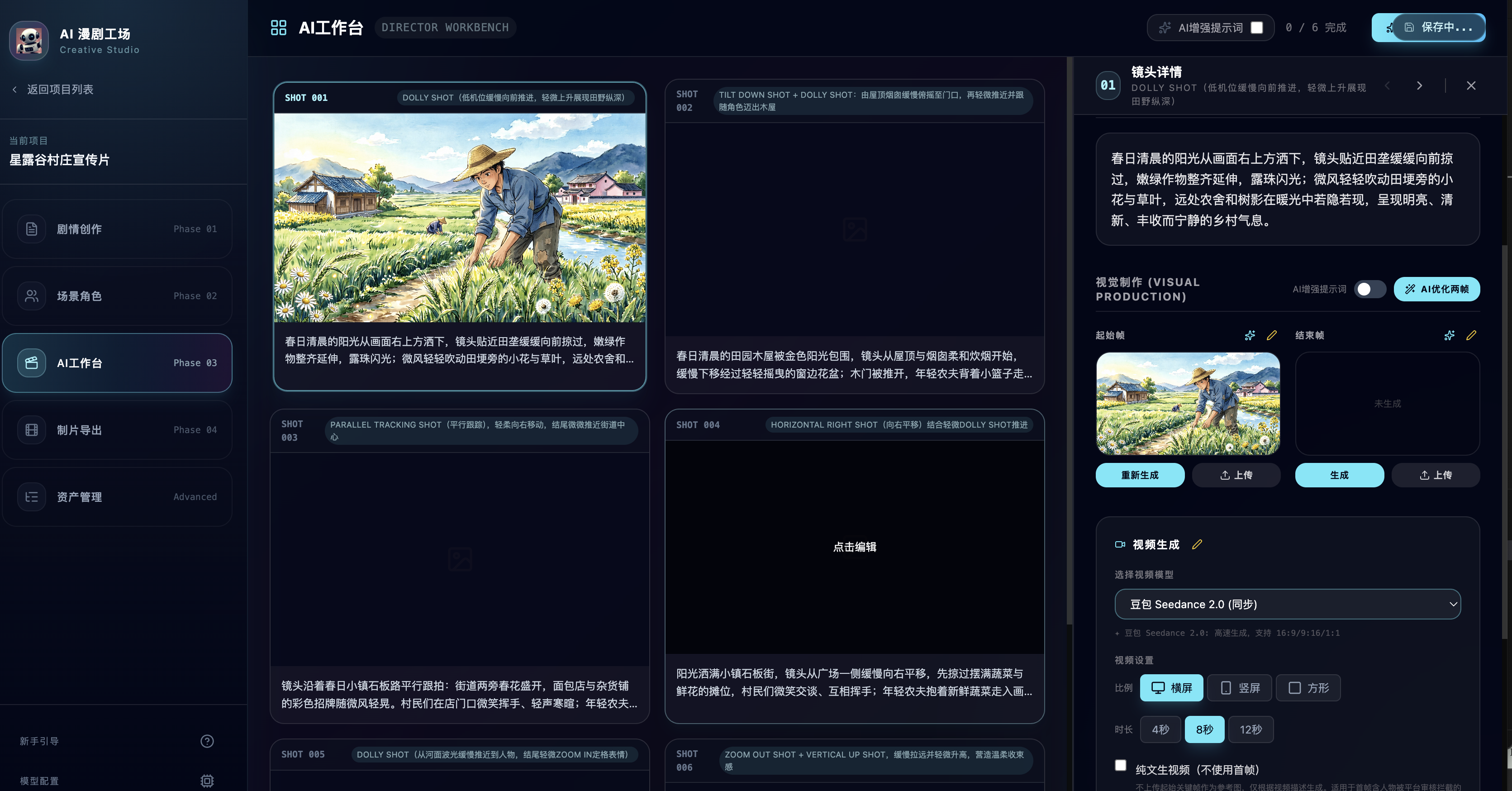Viewport: 1512px width, 791px height.
Task: Tick the top bar AI增强提示词 checkbox
Action: point(1257,28)
